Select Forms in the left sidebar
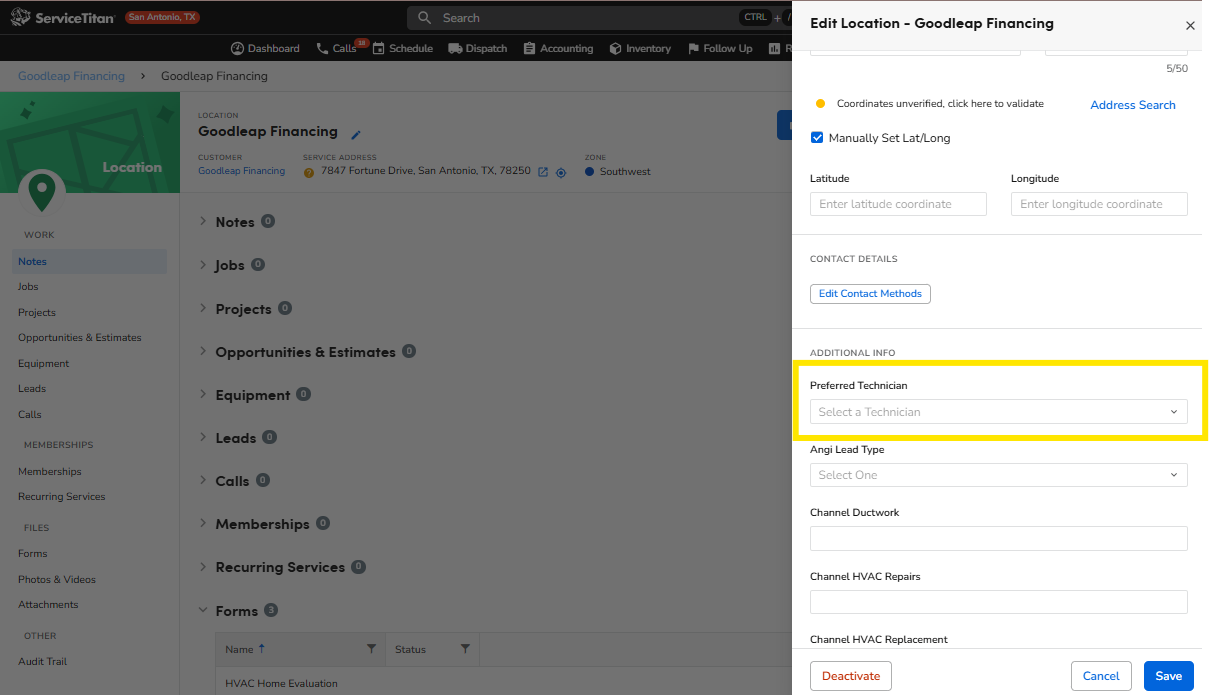Image resolution: width=1209 pixels, height=695 pixels. tap(33, 553)
